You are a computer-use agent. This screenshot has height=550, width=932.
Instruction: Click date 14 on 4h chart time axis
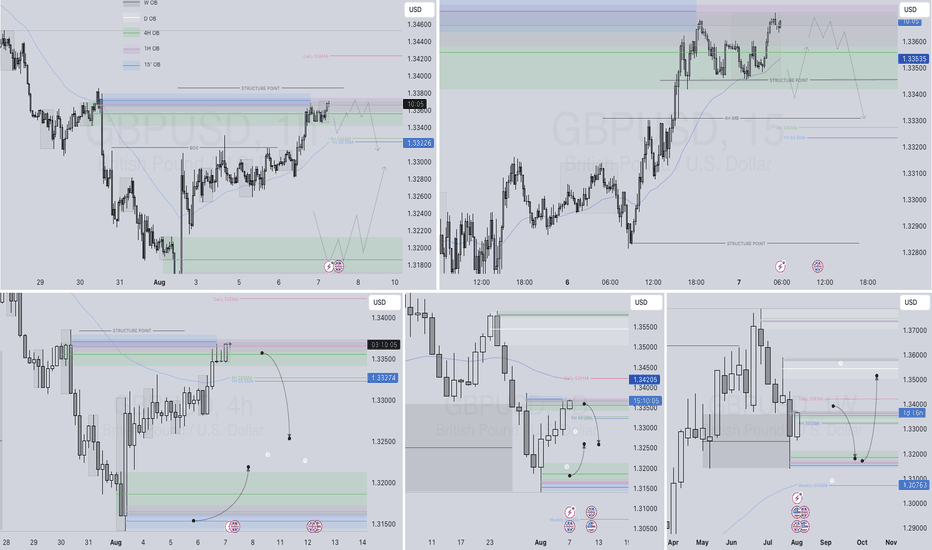[x=363, y=542]
